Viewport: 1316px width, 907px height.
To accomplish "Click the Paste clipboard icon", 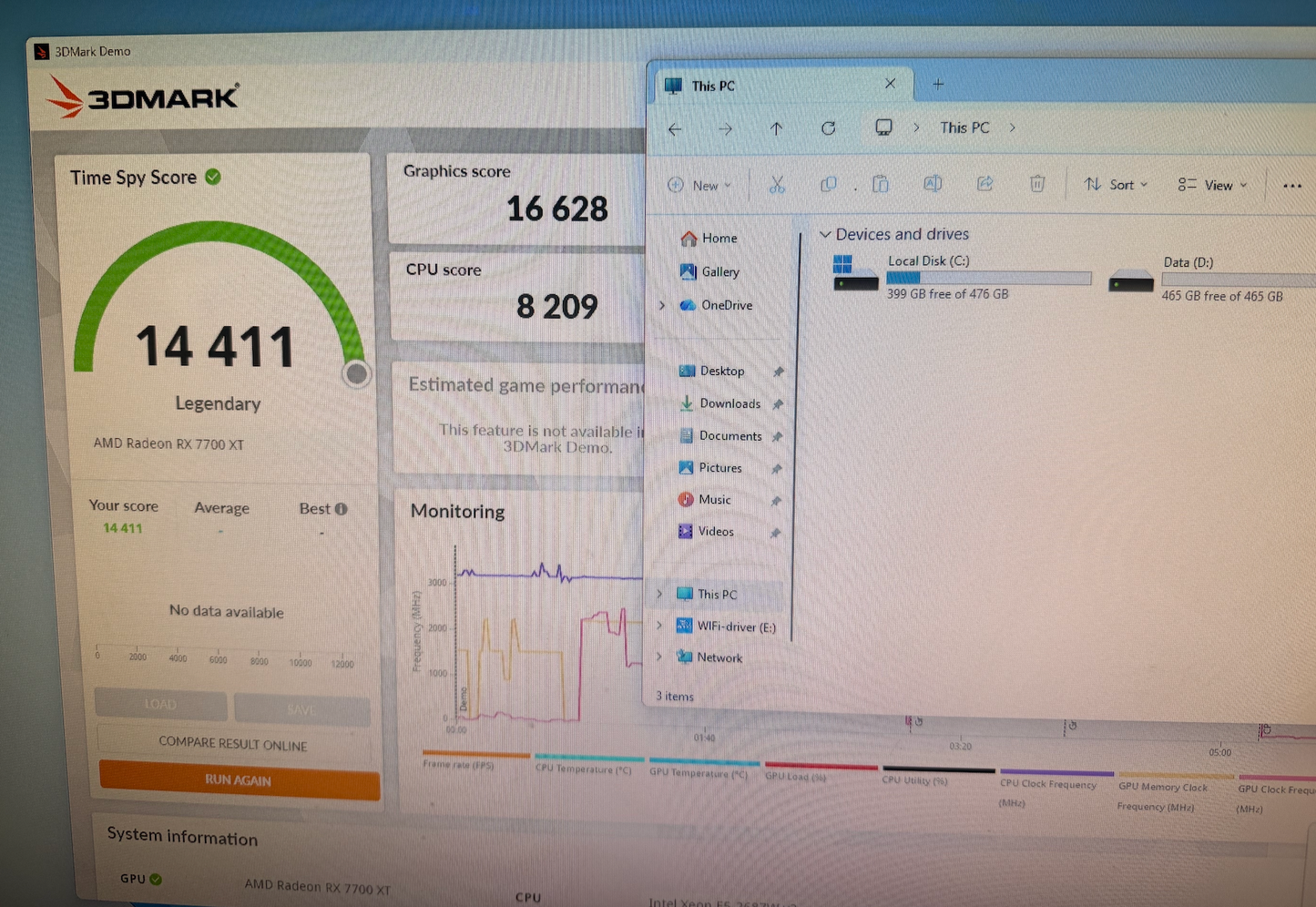I will 880,184.
